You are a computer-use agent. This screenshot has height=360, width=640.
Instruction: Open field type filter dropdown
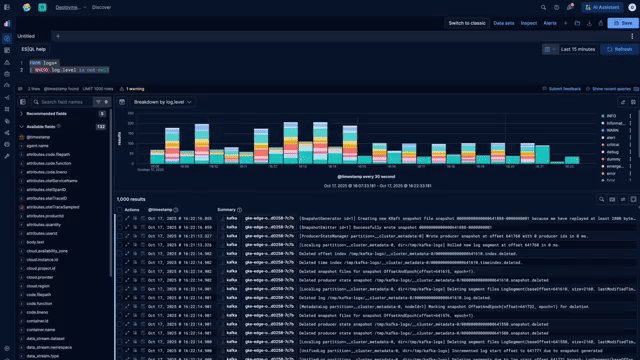click(x=102, y=102)
